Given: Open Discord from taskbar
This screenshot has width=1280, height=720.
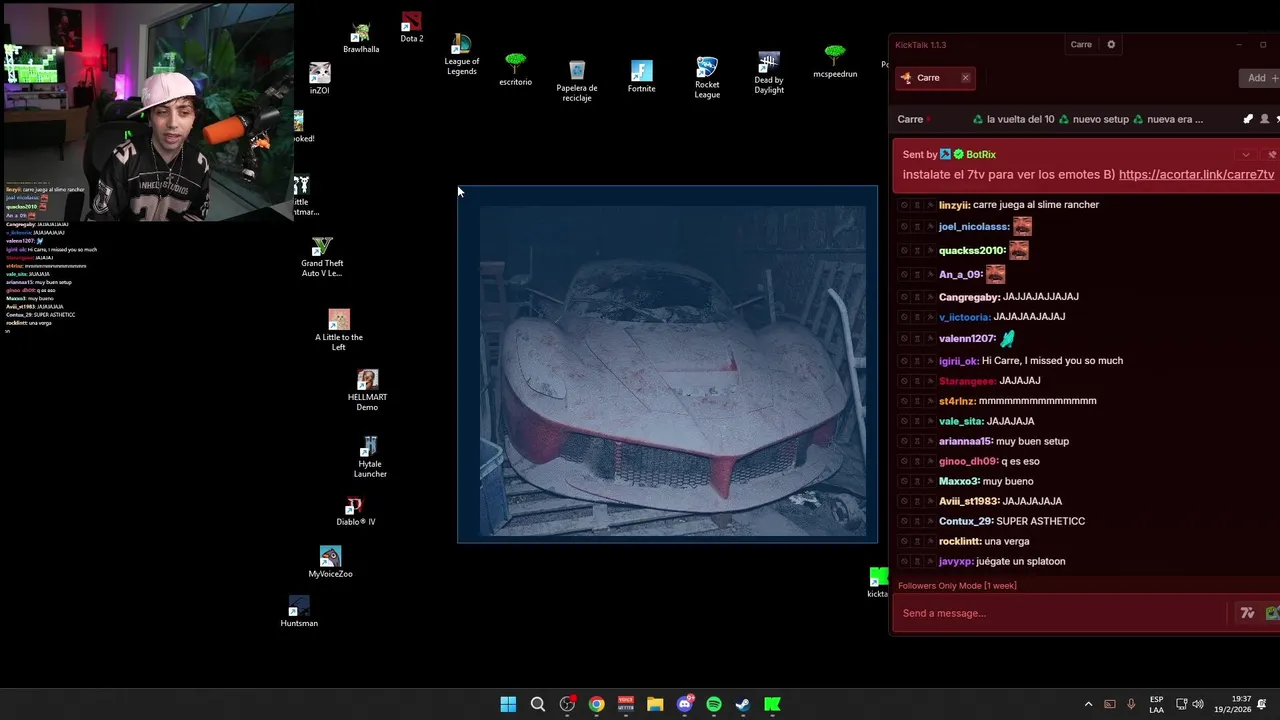Looking at the screenshot, I should pos(685,704).
